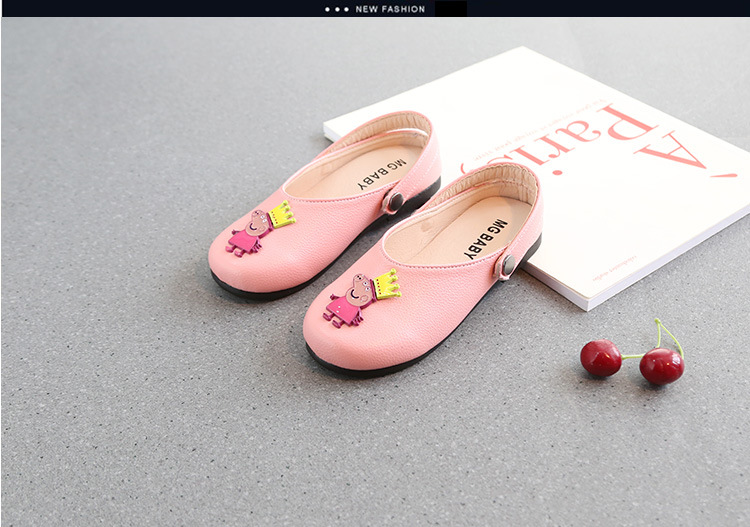Viewport: 750px width, 527px height.
Task: Click the MG BABY label in left shoe
Action: (x=382, y=174)
